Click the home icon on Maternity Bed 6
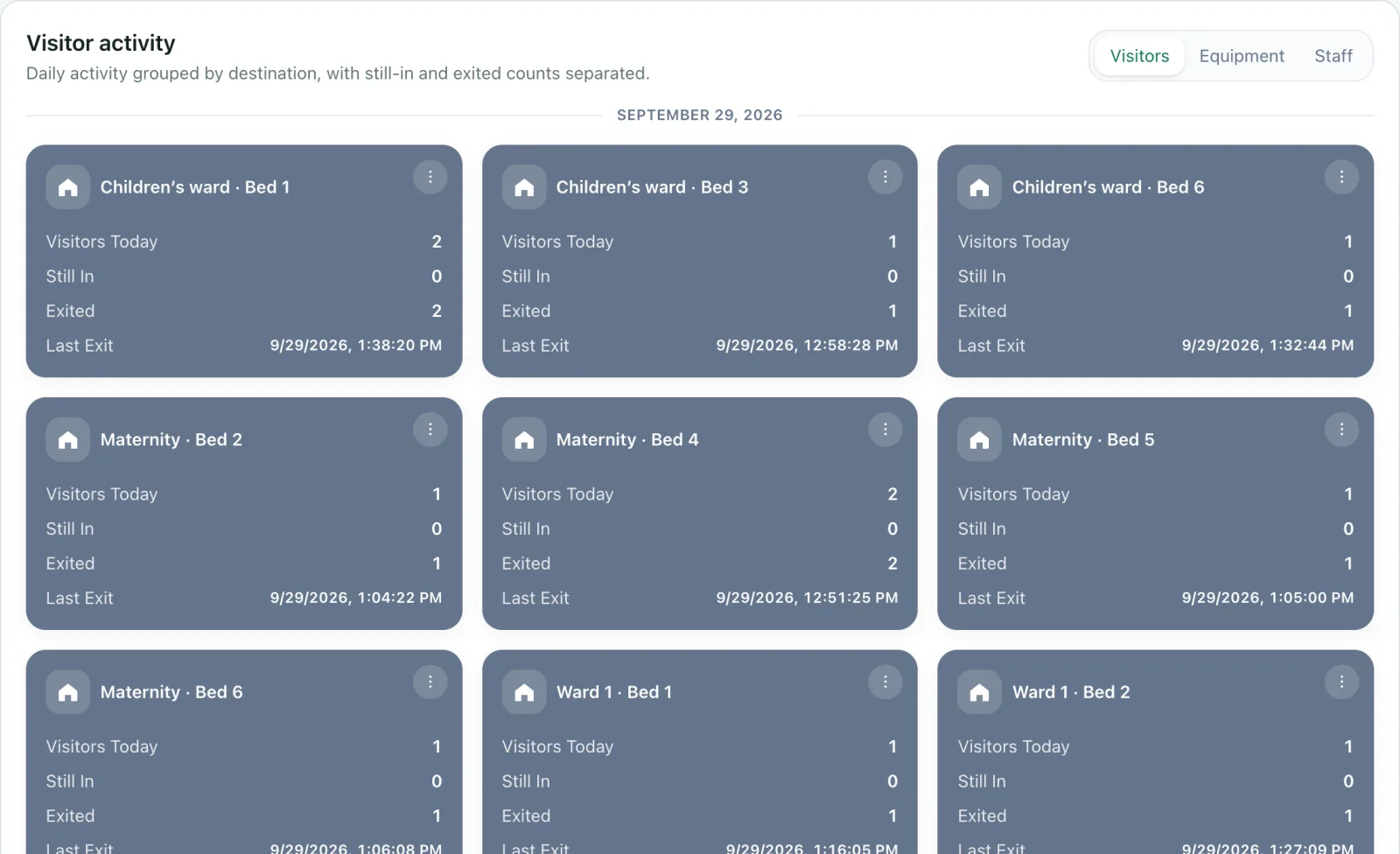The height and width of the screenshot is (854, 1400). coord(68,692)
